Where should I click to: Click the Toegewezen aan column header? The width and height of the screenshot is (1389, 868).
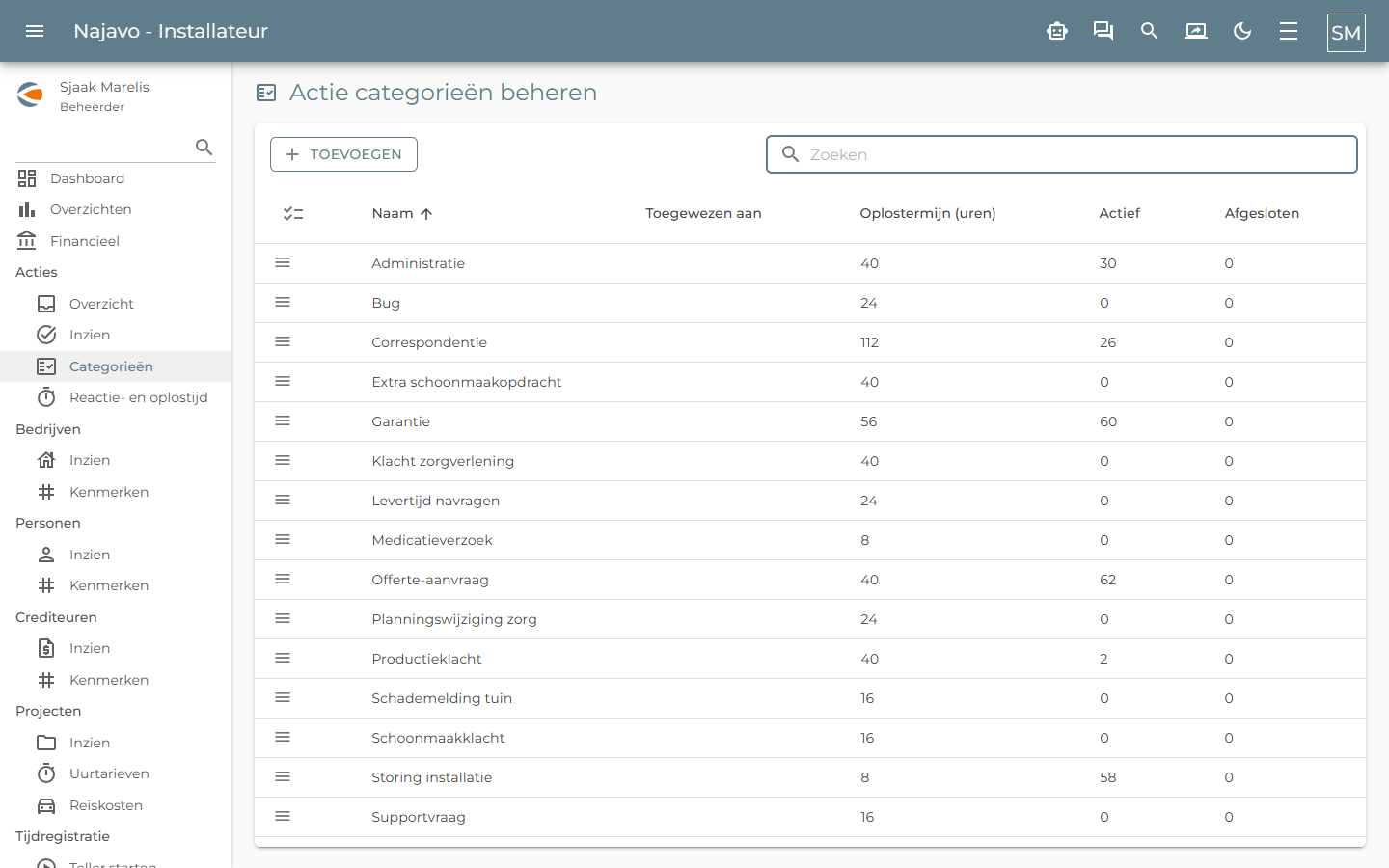[x=703, y=213]
